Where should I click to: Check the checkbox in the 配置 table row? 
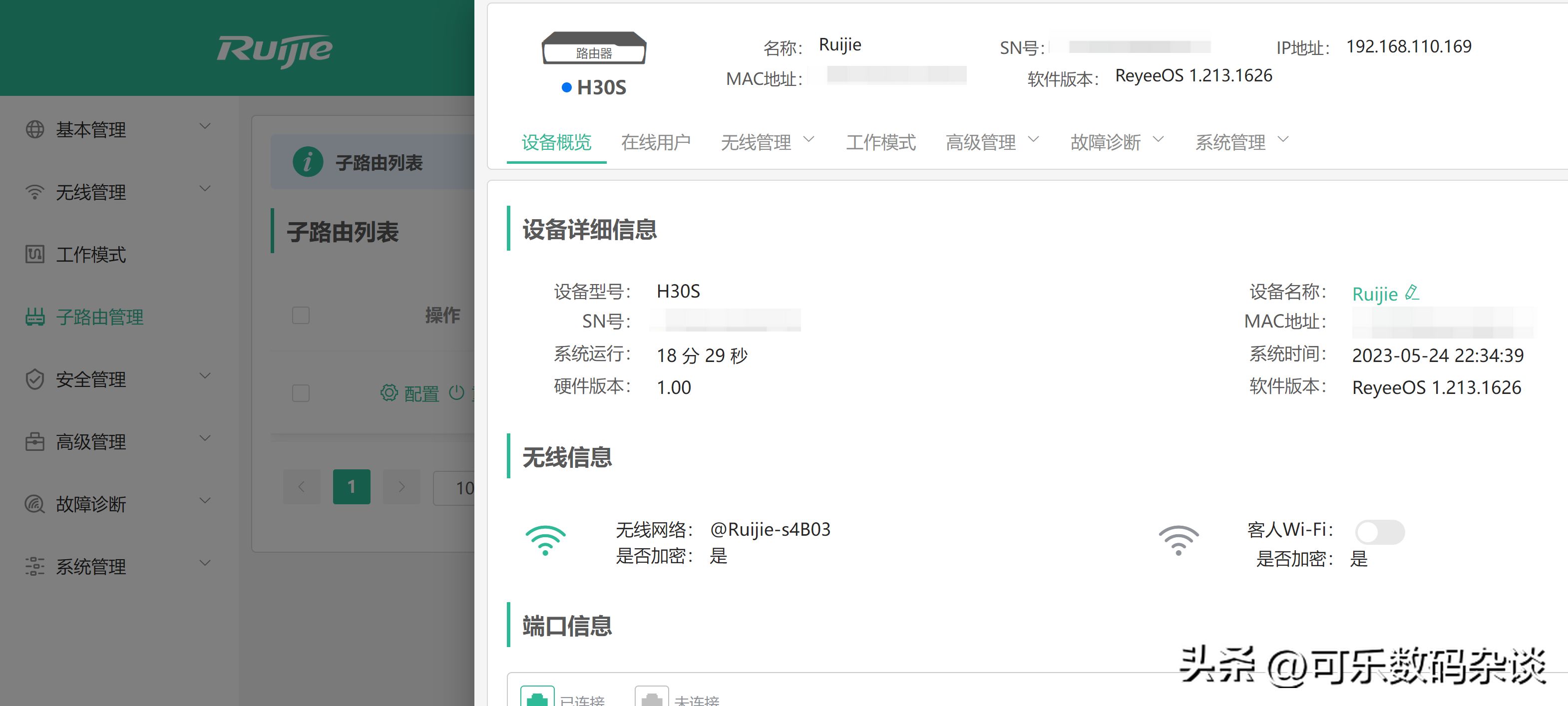point(301,393)
